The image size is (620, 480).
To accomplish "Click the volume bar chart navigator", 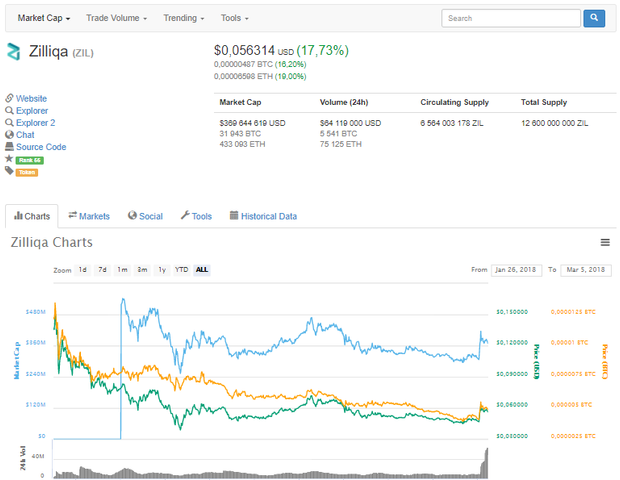I will coord(270,463).
